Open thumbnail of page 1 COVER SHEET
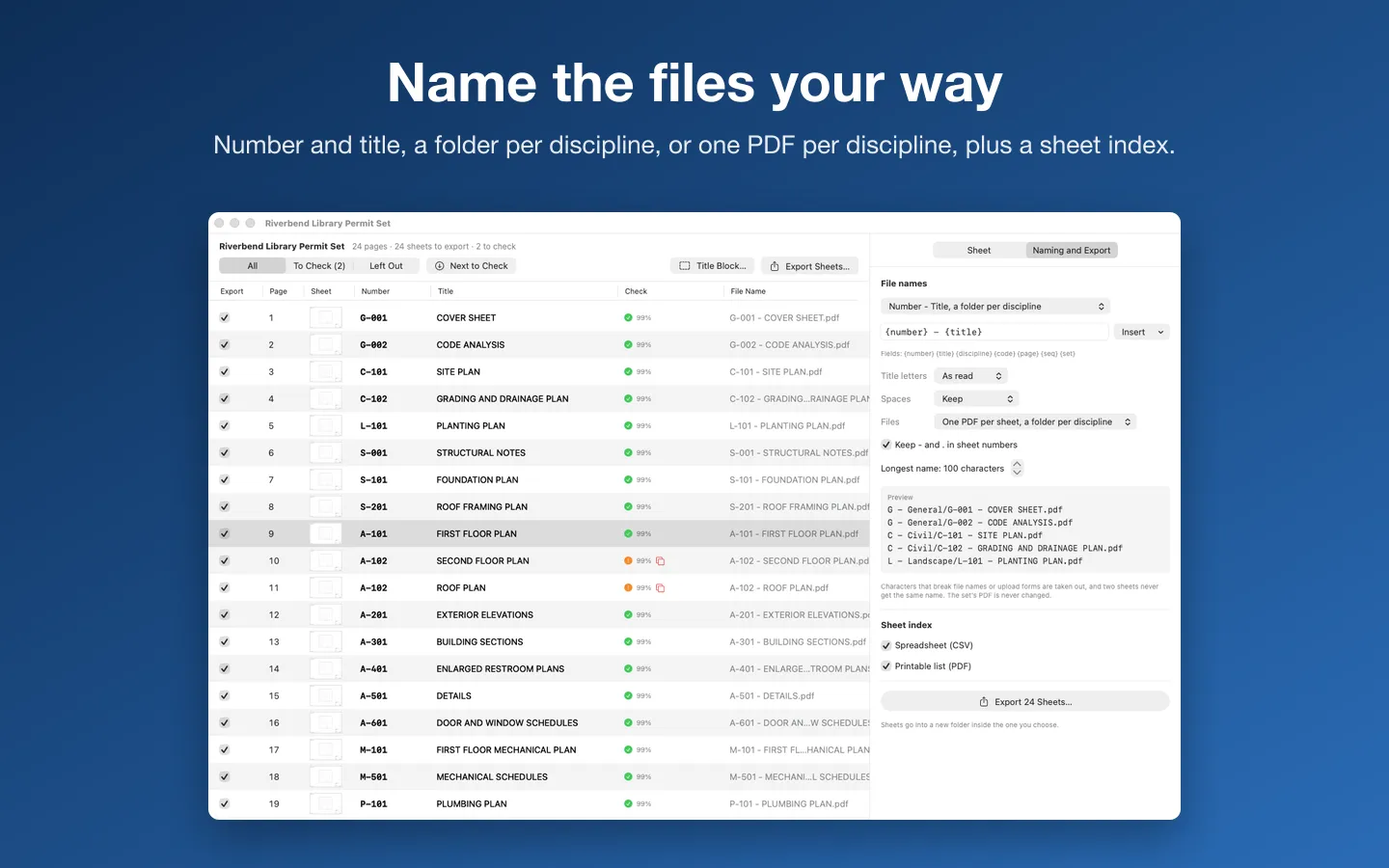The height and width of the screenshot is (868, 1389). coord(326,317)
